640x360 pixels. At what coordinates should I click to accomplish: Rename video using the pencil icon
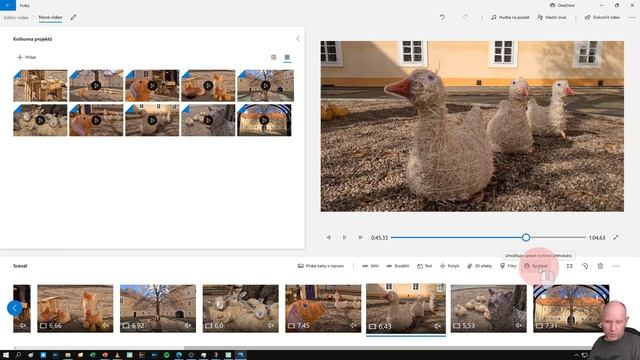click(73, 18)
